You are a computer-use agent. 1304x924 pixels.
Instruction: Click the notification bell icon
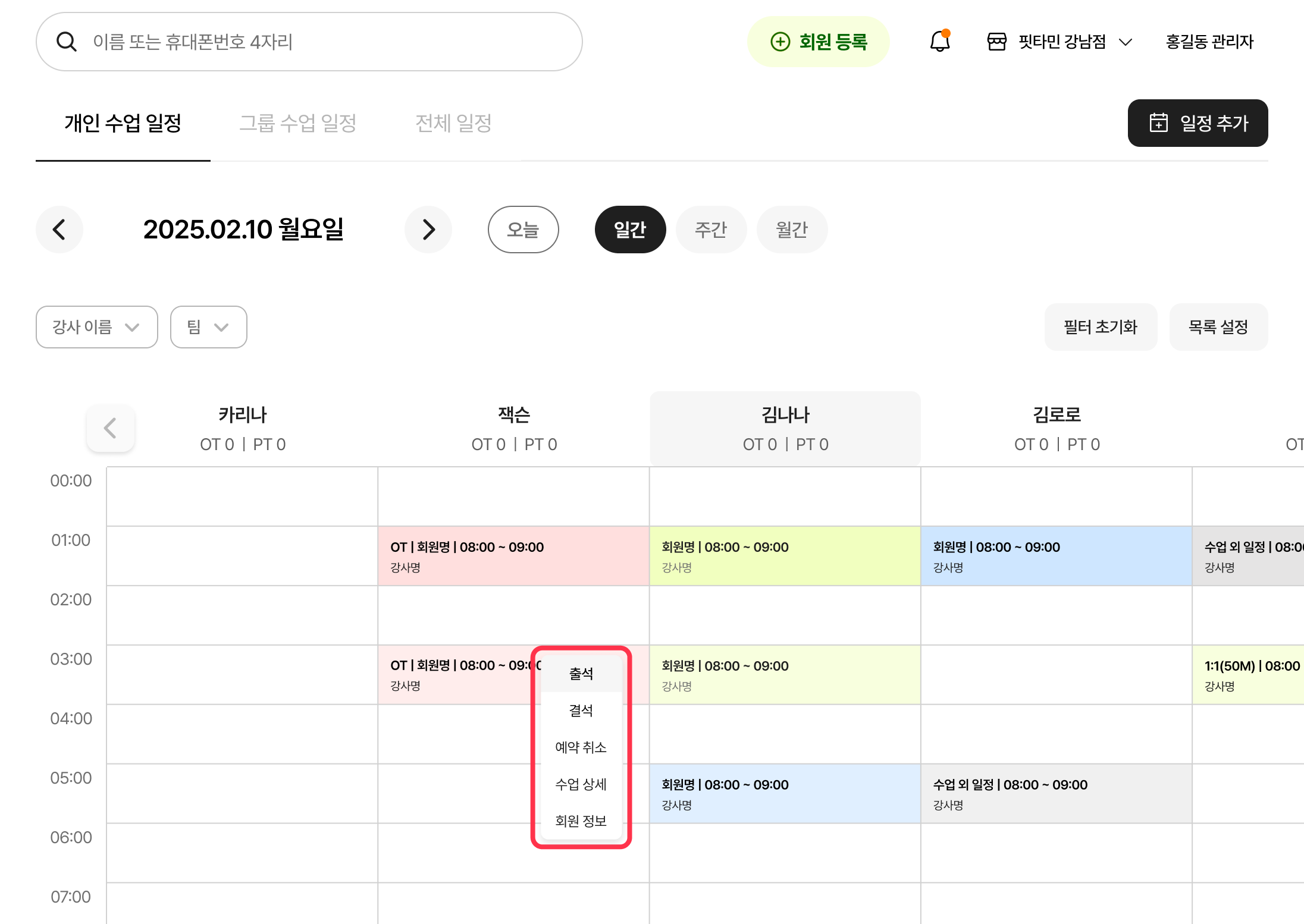[940, 42]
